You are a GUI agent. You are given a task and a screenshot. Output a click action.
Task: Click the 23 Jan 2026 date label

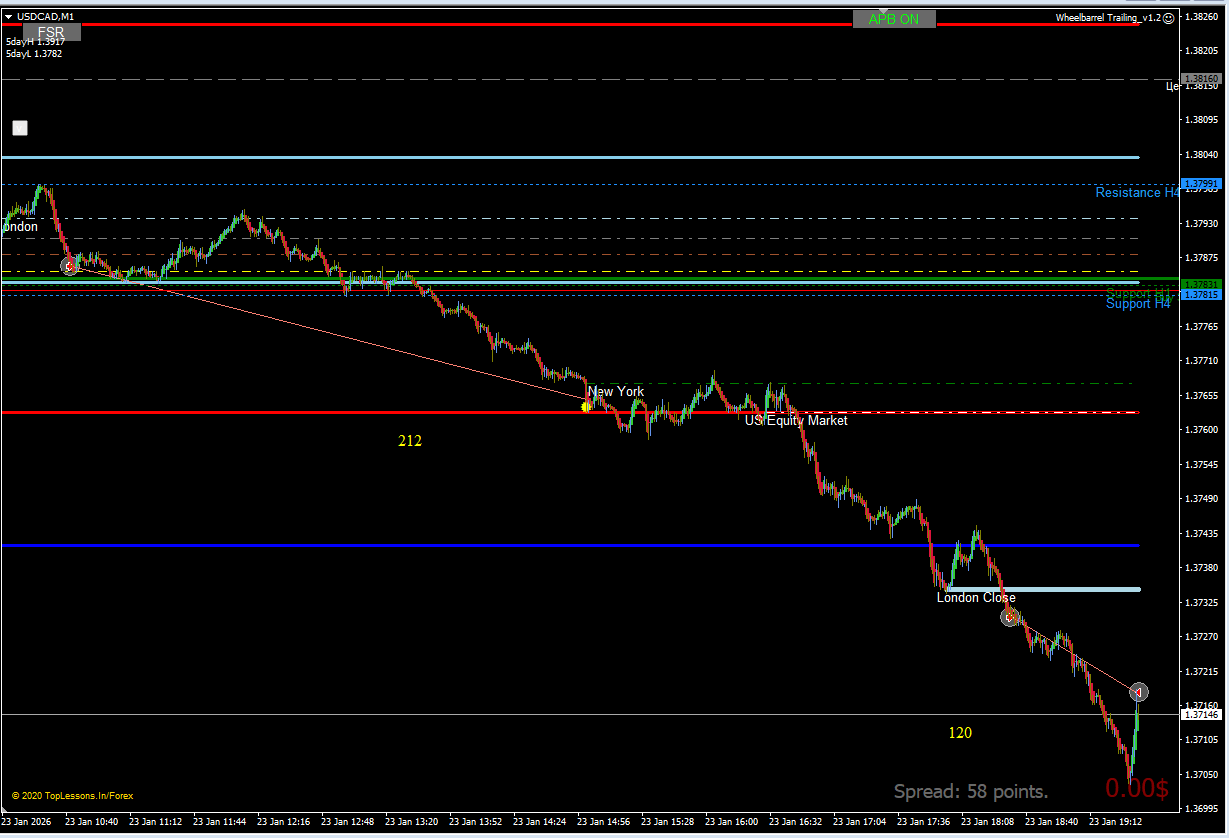tap(28, 822)
